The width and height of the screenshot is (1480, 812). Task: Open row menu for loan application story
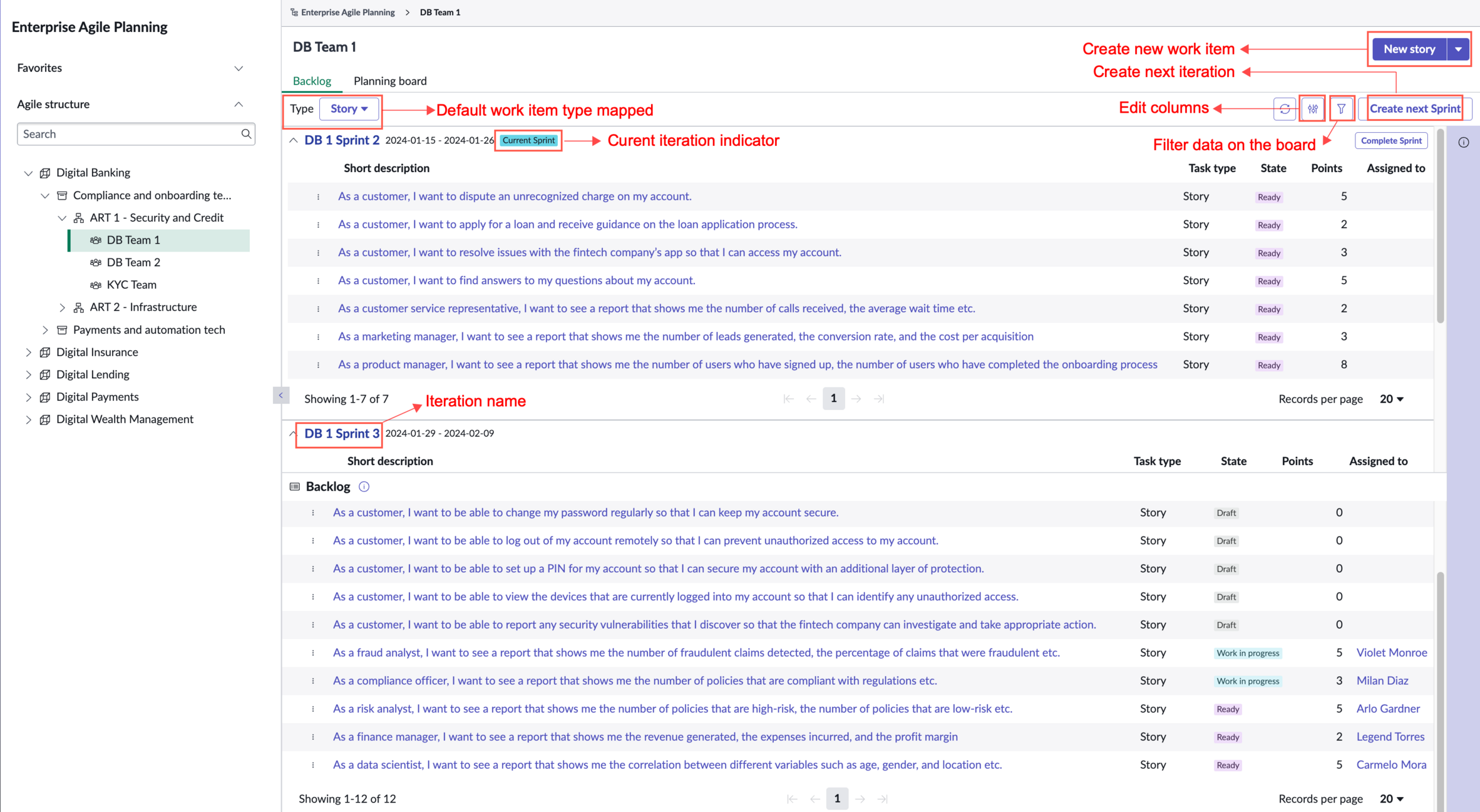(318, 225)
